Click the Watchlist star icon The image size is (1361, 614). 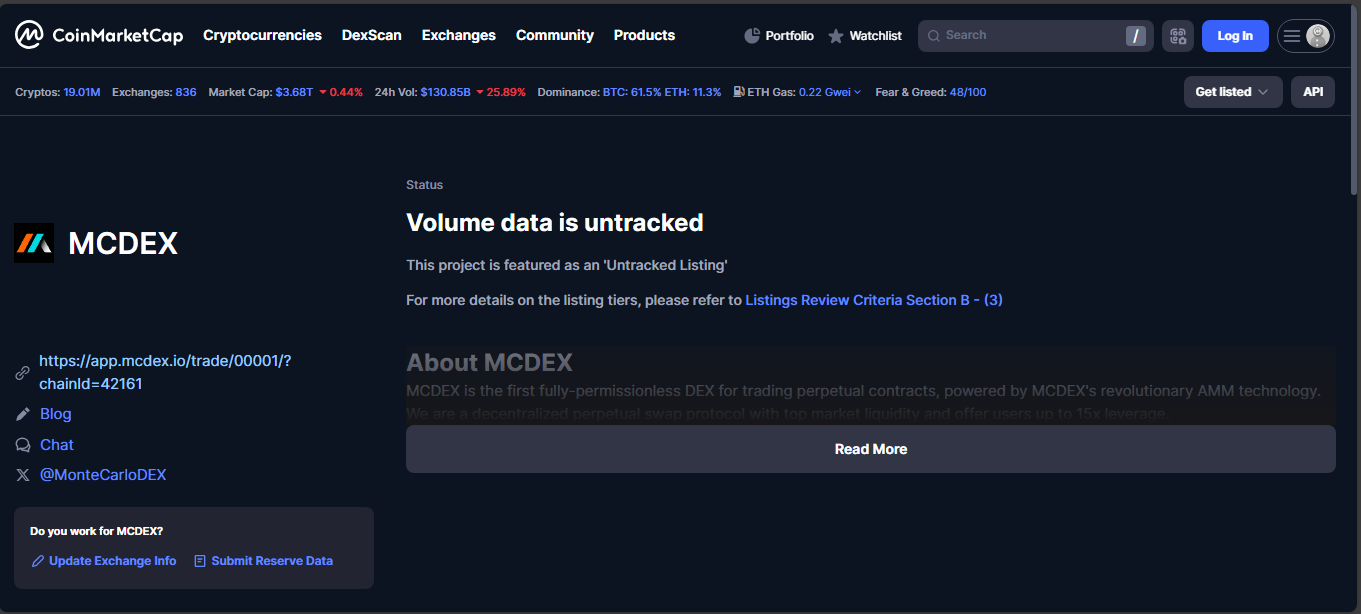[x=836, y=36]
